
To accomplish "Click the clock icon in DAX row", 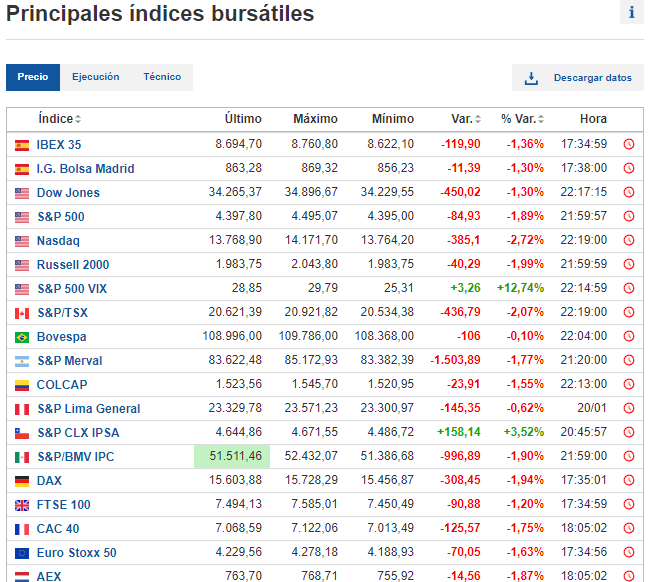I will pos(628,480).
